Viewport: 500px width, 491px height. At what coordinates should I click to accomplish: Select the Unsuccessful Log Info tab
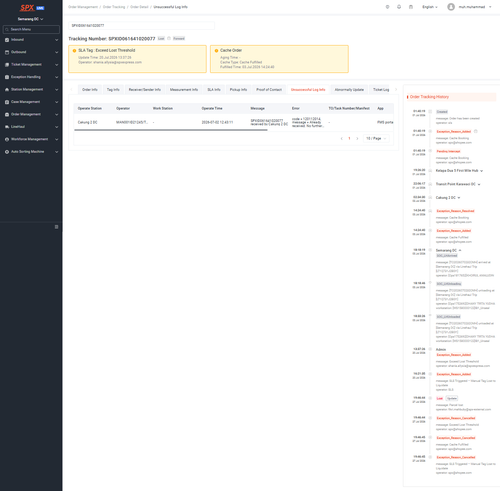coord(308,90)
